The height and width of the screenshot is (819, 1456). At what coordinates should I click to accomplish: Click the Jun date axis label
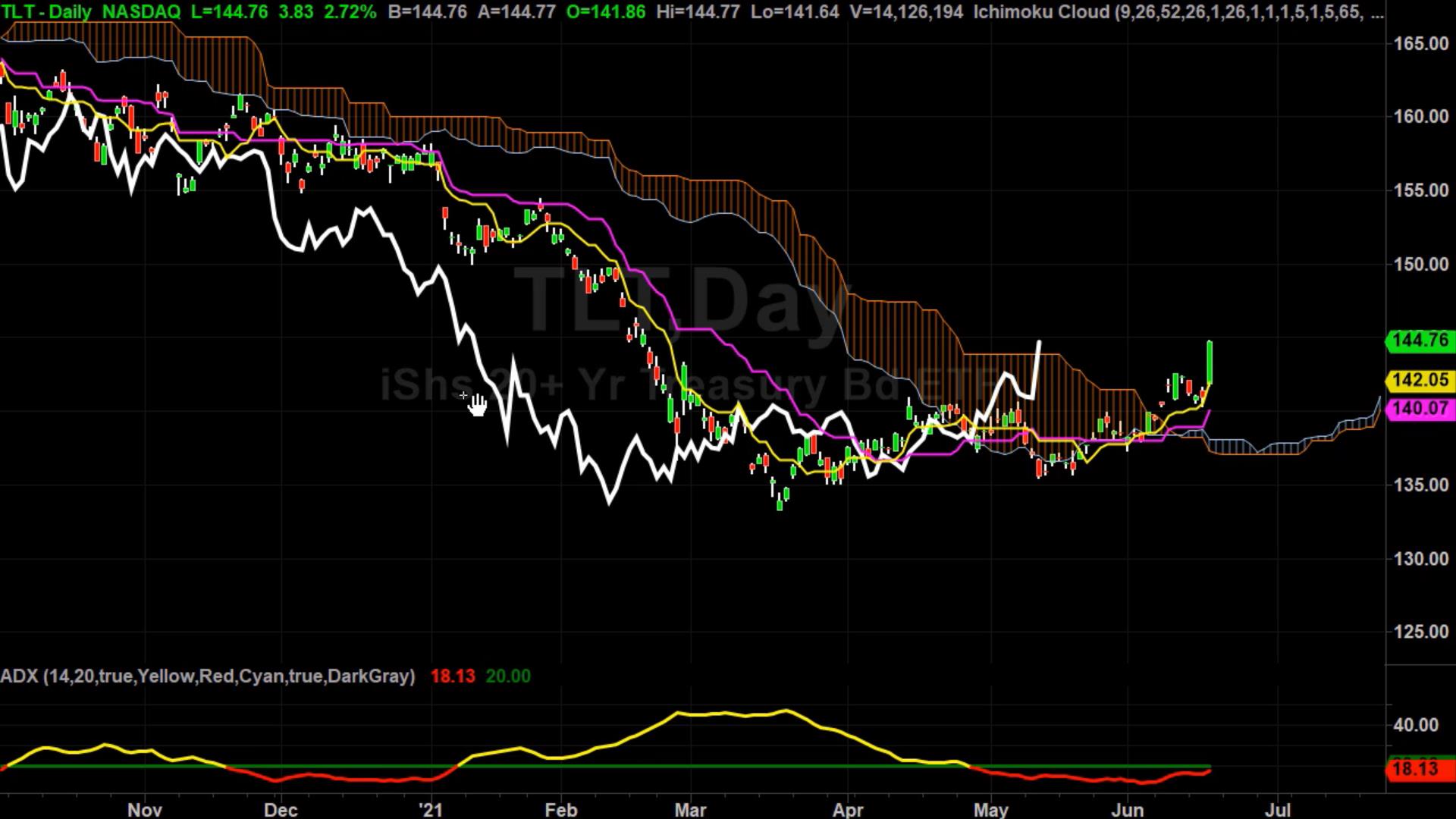pos(1128,809)
